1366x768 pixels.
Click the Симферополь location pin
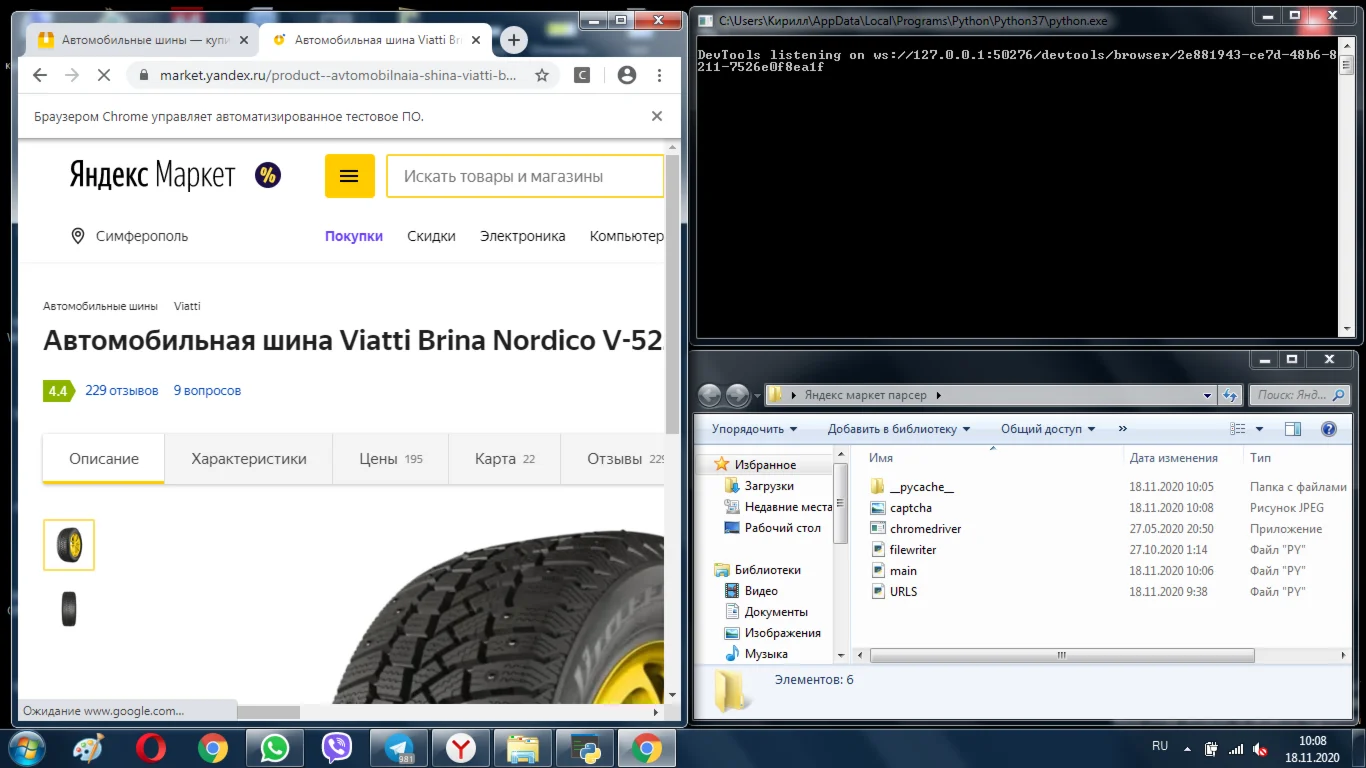tap(78, 236)
